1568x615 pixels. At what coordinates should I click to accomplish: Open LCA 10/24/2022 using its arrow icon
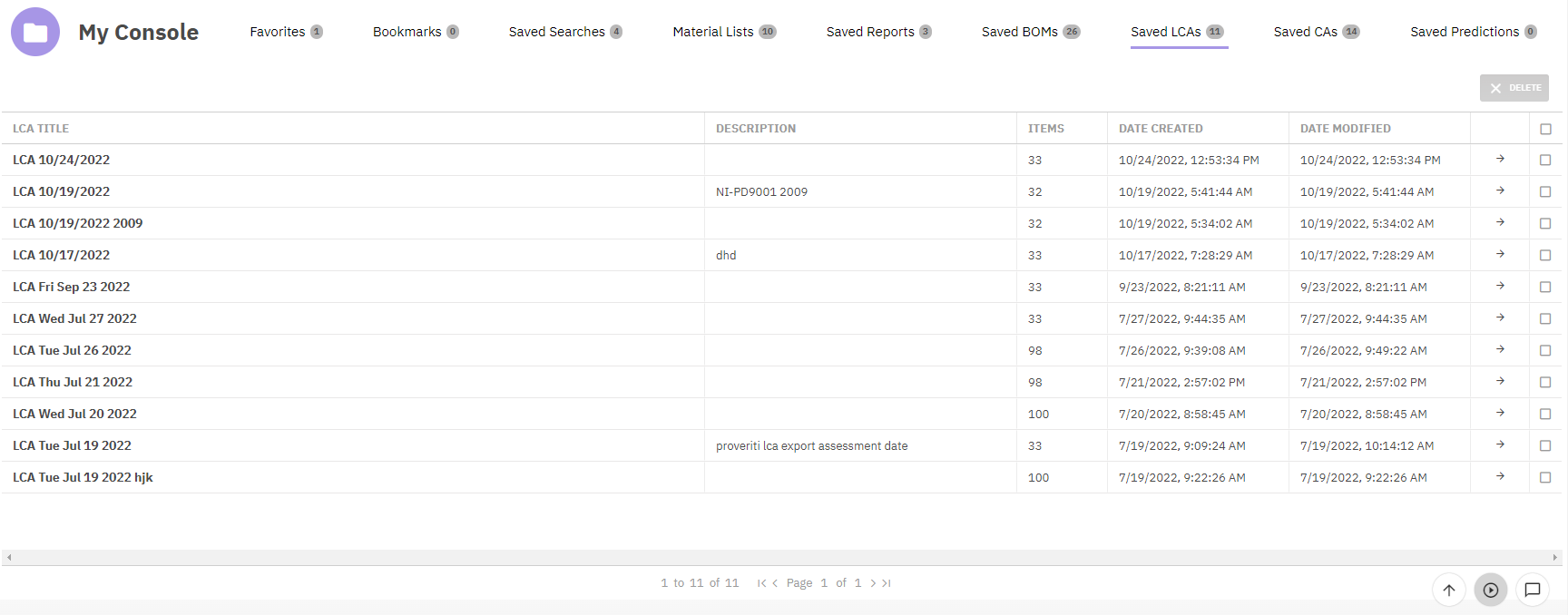1500,159
